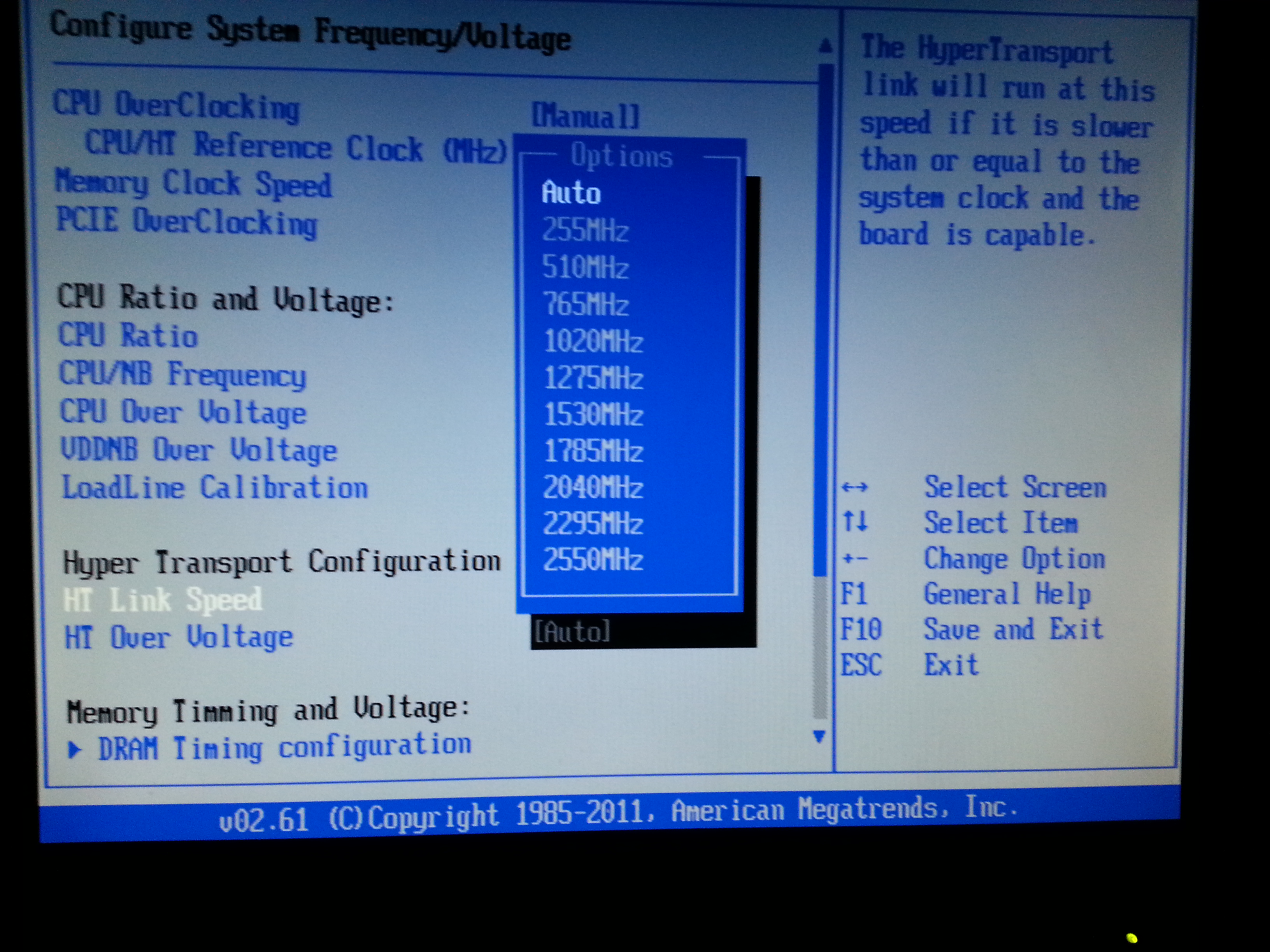Choose 1020MHz from the options list
The width and height of the screenshot is (1270, 952).
pos(593,341)
